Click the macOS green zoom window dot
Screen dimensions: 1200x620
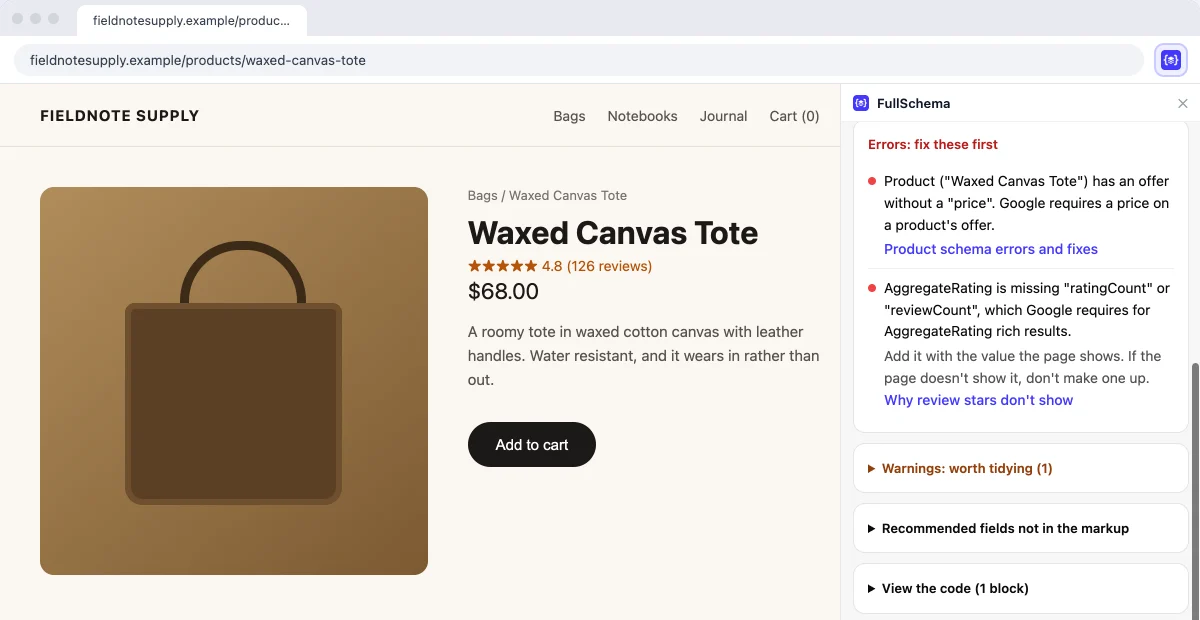coord(54,19)
